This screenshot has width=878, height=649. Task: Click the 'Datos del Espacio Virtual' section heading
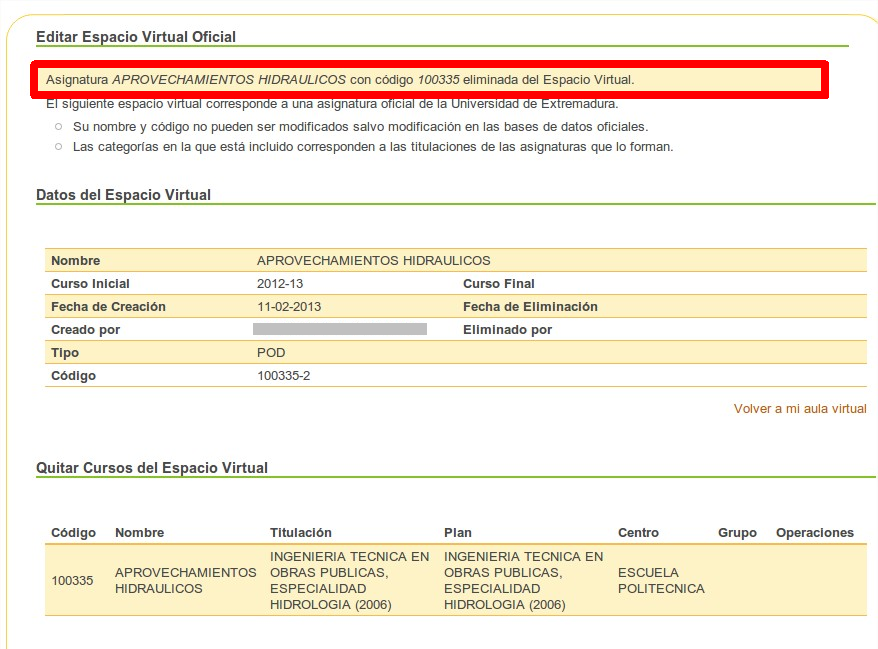(123, 195)
